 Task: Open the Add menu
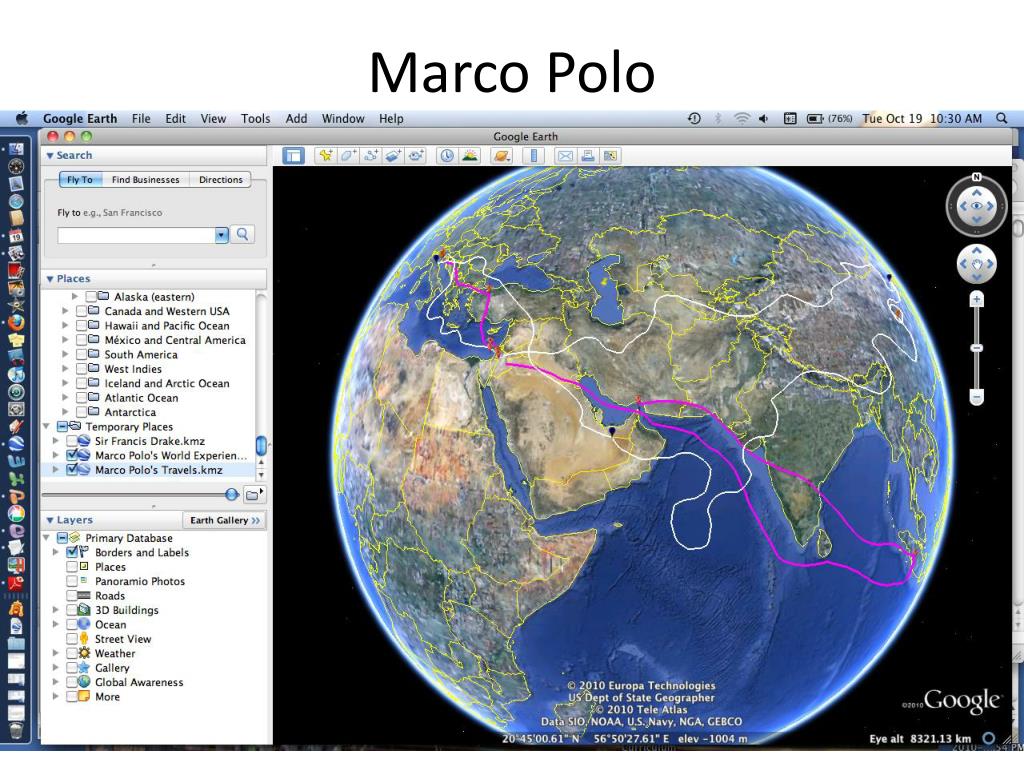296,118
